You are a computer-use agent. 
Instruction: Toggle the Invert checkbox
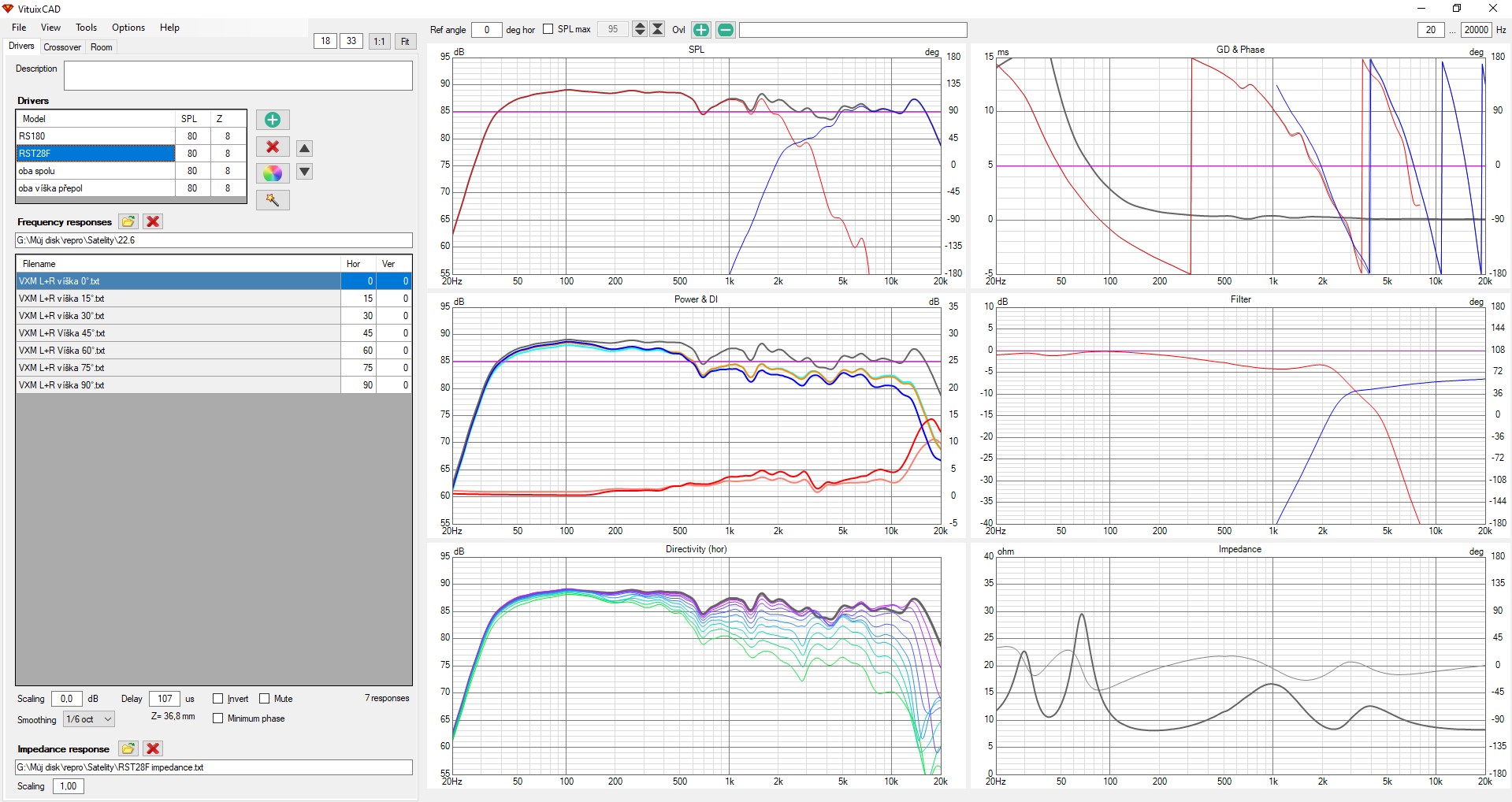click(218, 699)
